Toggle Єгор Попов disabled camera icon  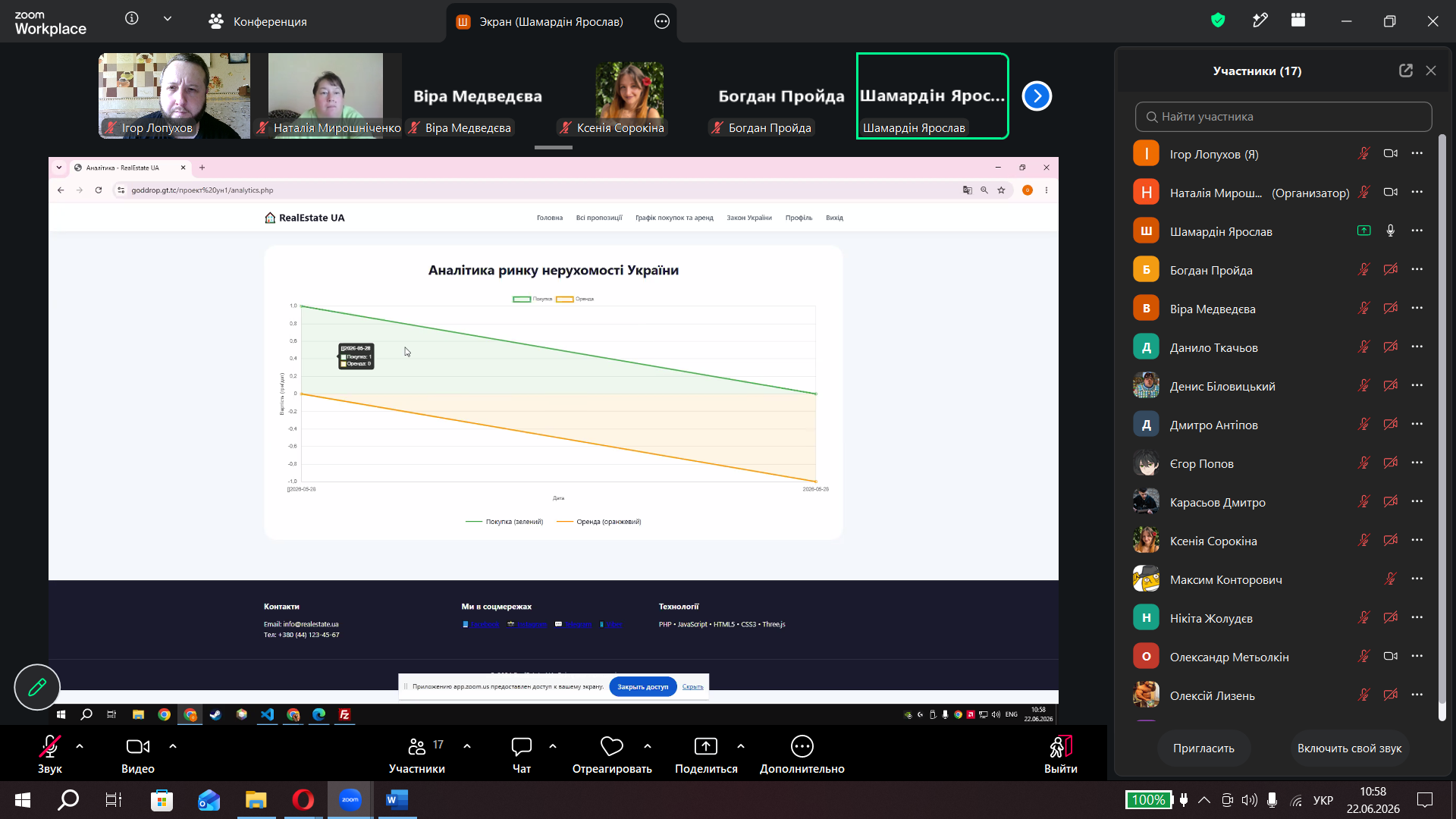tap(1390, 463)
